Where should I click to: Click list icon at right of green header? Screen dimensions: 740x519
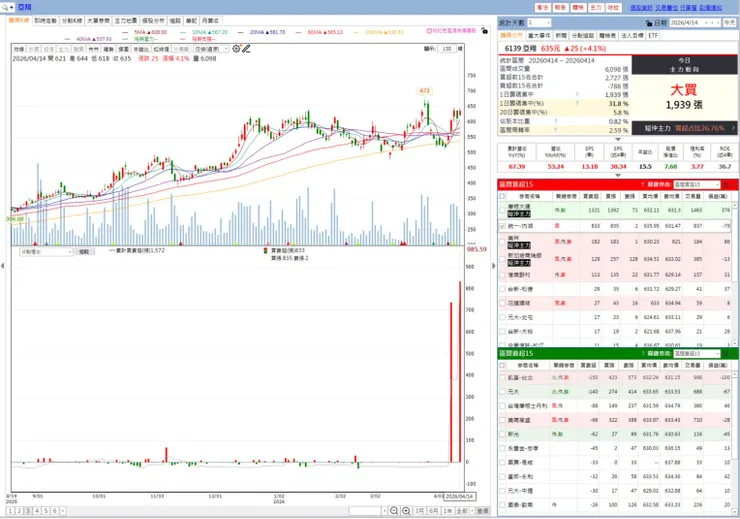point(726,353)
